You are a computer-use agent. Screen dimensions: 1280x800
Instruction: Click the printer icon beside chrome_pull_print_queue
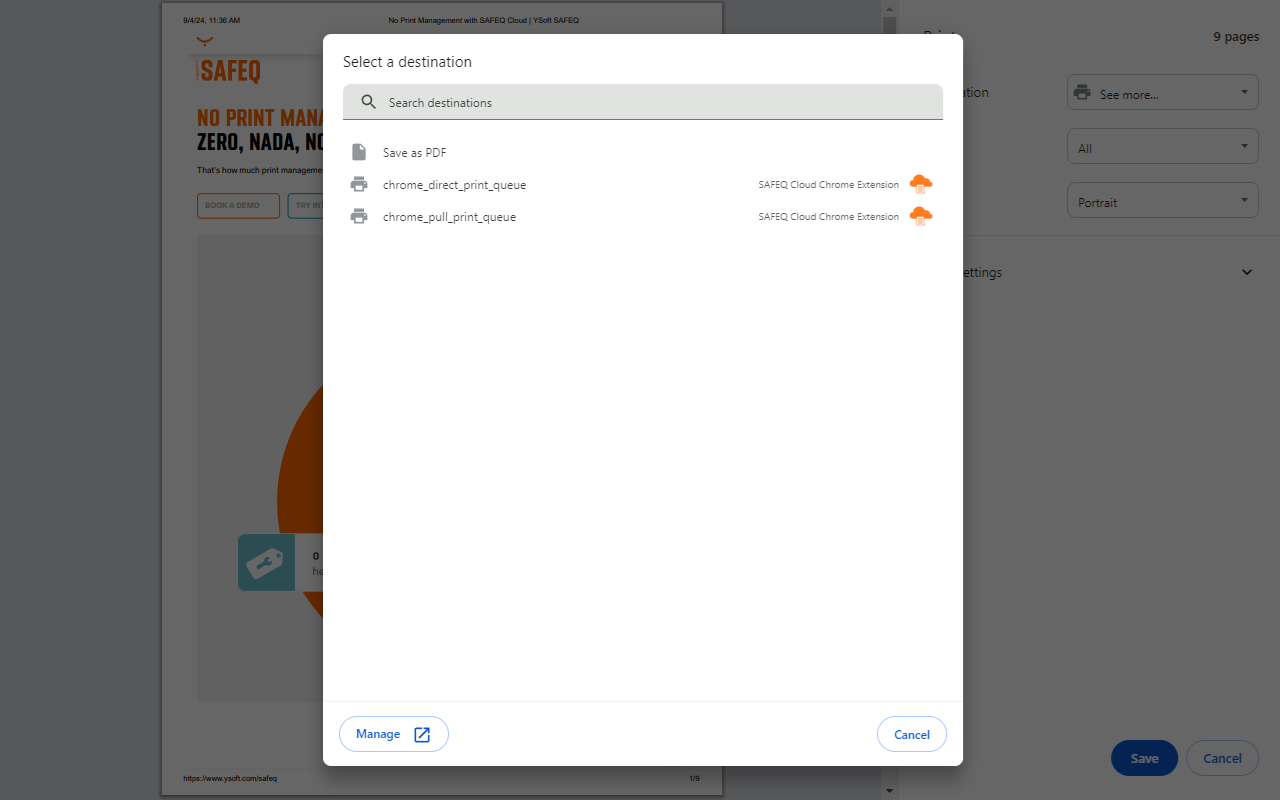tap(359, 216)
